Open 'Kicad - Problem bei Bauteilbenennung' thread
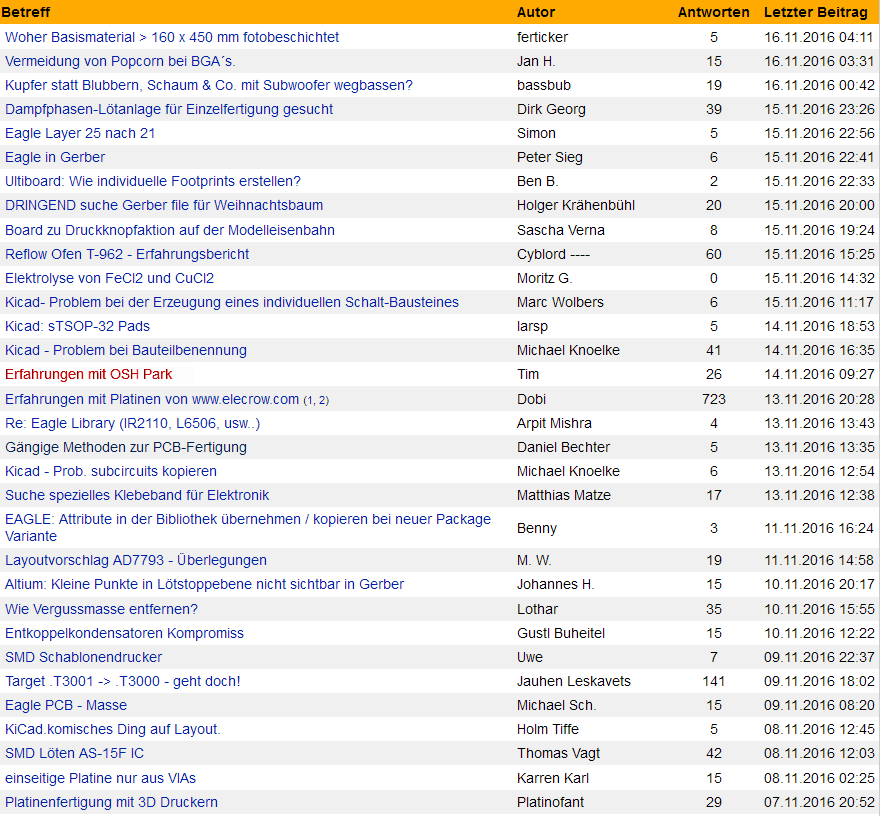Screen dimensions: 883x816 coord(126,350)
